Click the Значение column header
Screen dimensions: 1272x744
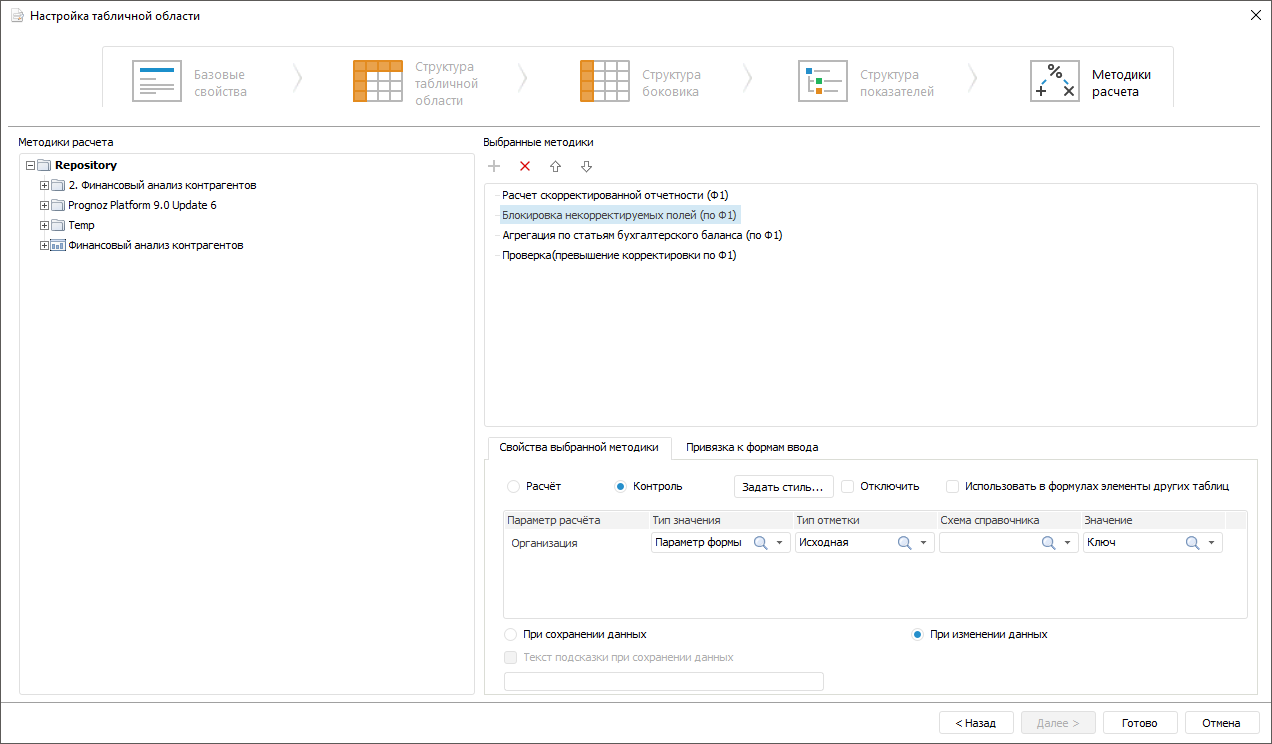[1152, 520]
